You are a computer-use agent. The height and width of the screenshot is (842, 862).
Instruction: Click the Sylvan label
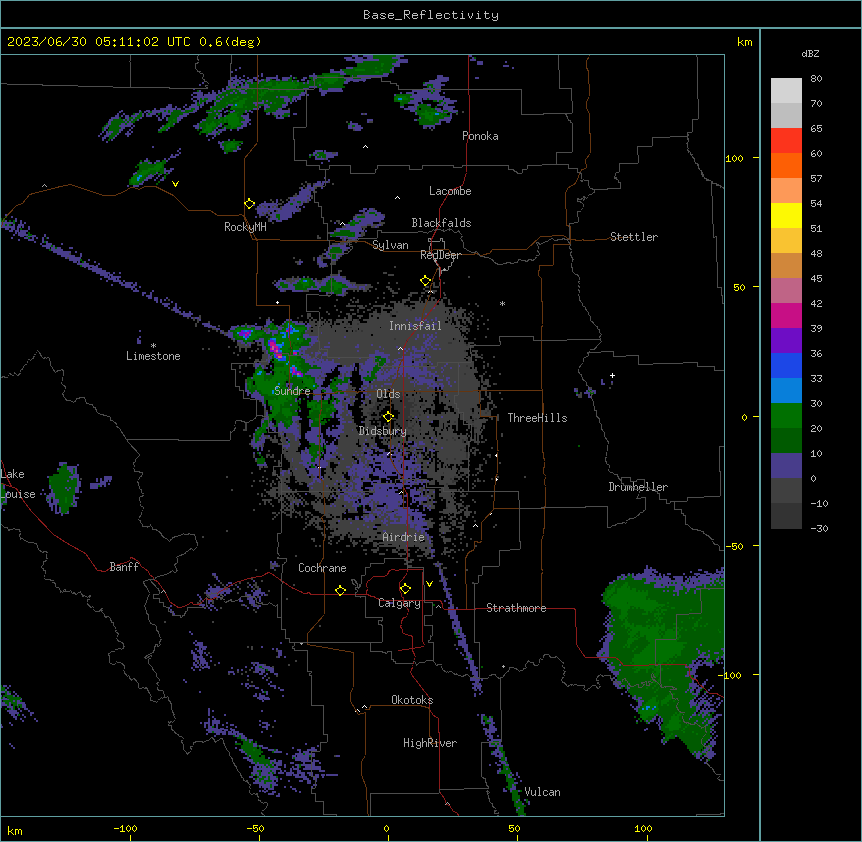click(390, 245)
